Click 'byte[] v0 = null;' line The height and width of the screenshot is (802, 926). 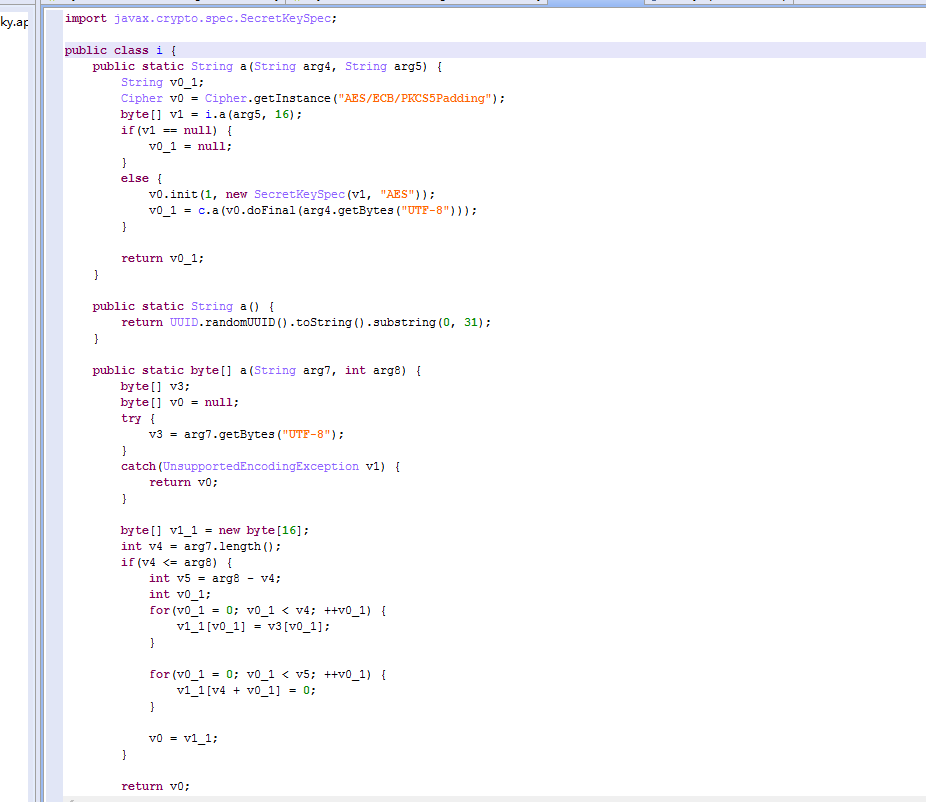(180, 402)
